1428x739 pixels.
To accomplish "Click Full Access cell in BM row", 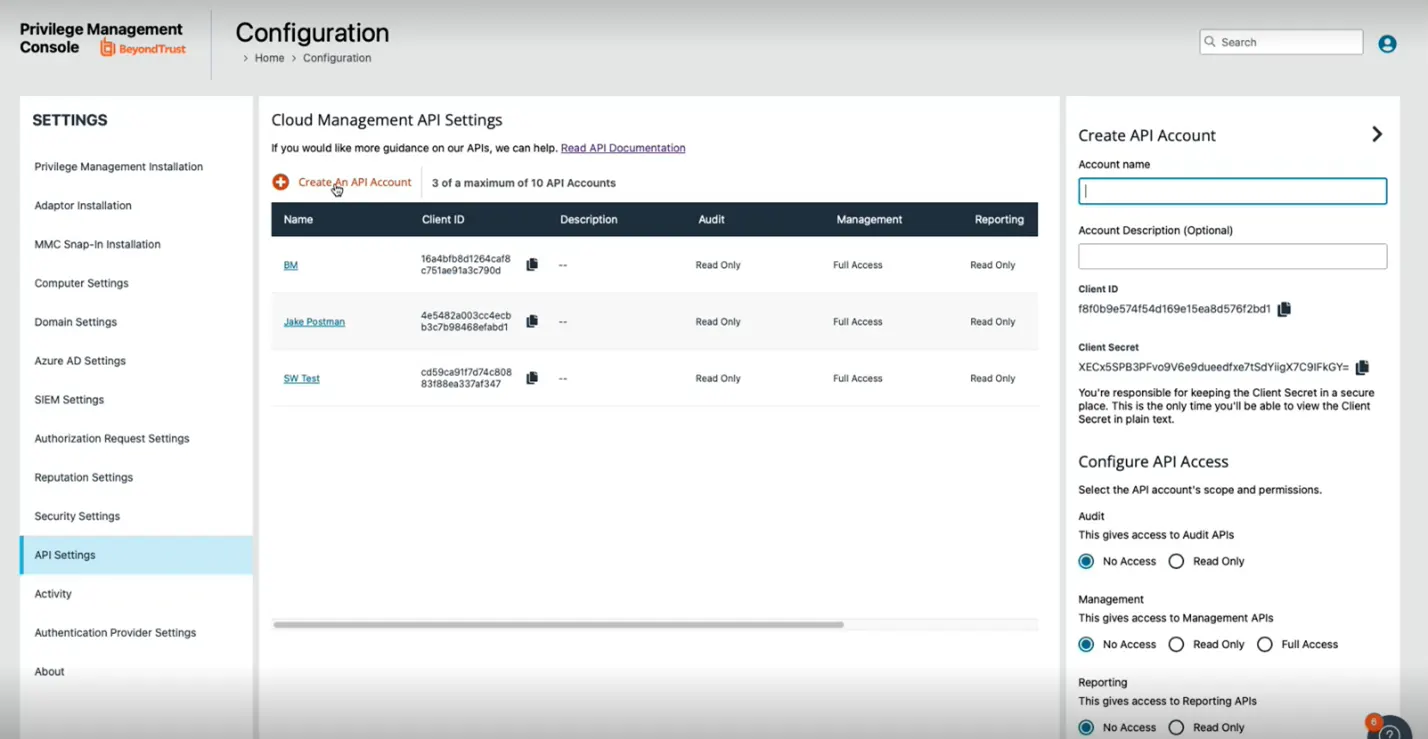I will (858, 265).
